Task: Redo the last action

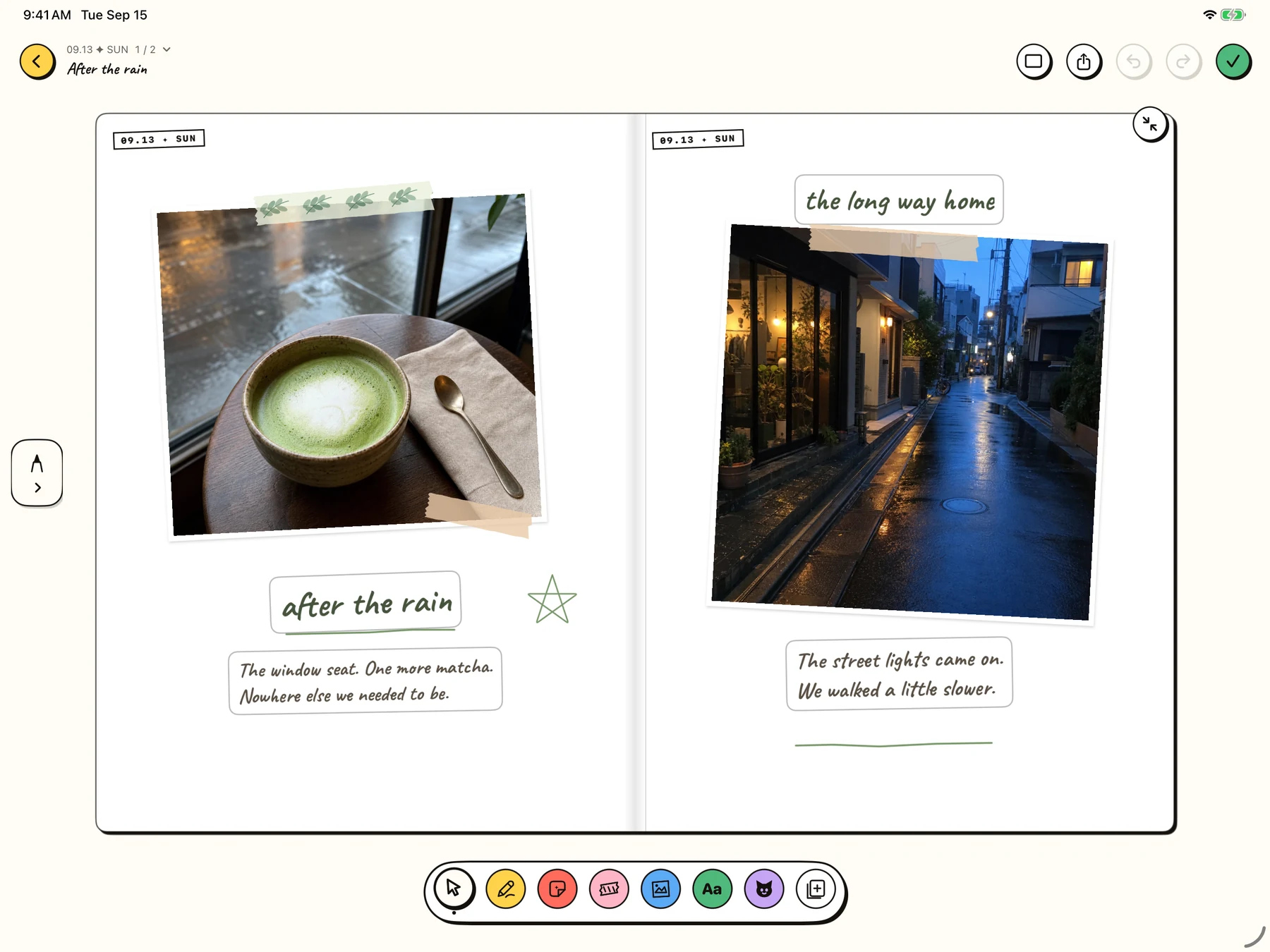Action: pos(1183,61)
